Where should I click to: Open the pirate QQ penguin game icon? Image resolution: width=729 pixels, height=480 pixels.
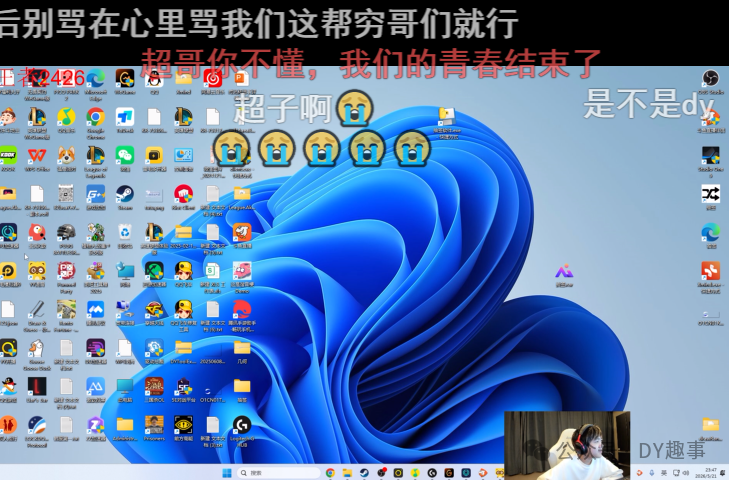8,391
